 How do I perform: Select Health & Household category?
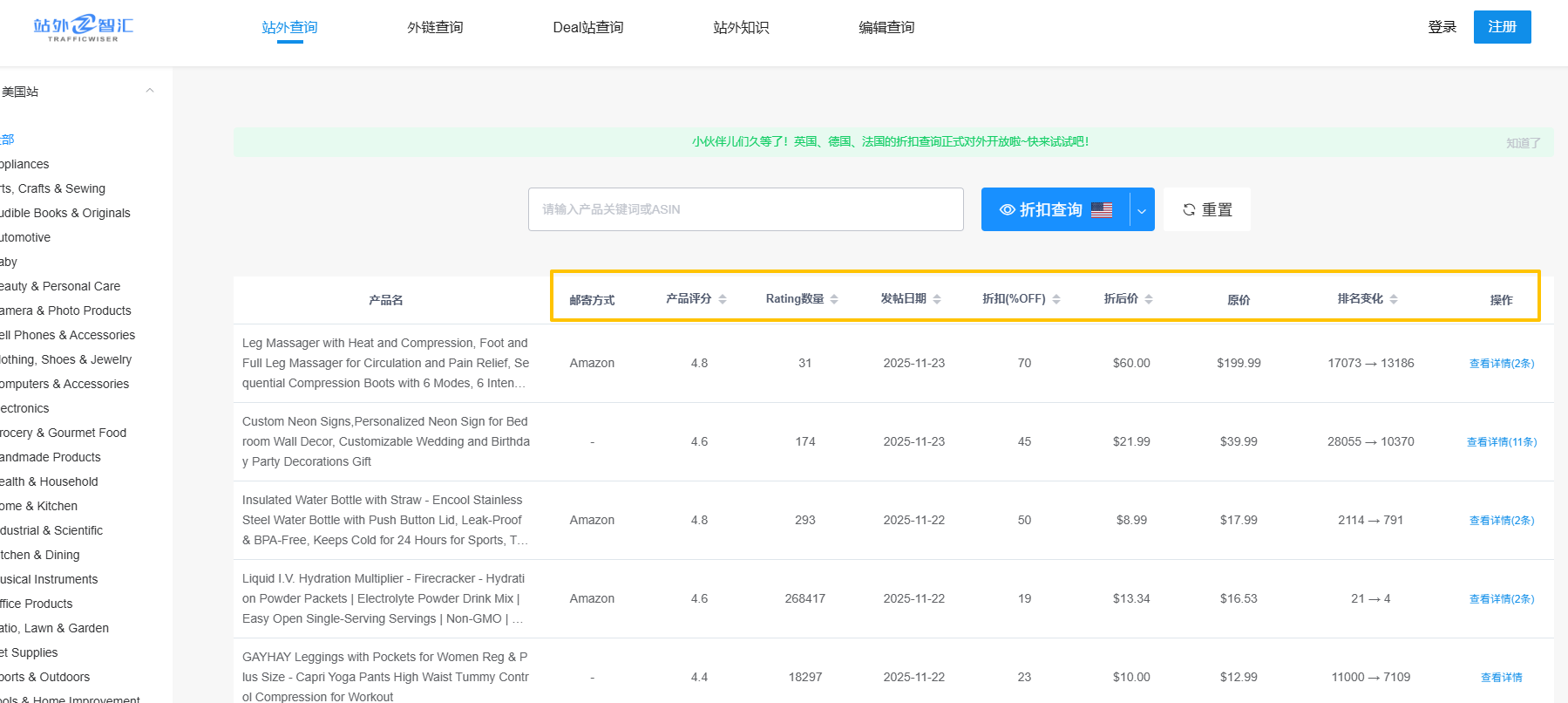coord(49,481)
